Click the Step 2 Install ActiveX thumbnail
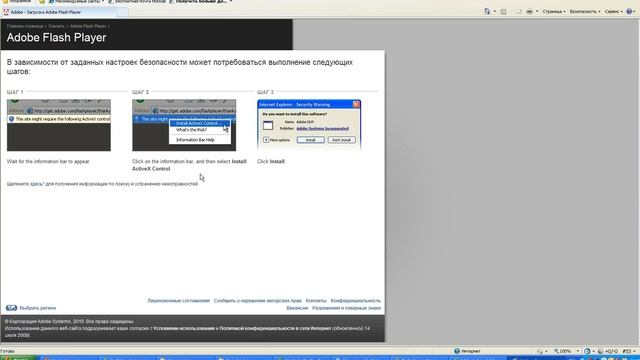This screenshot has width=640, height=360. click(x=184, y=125)
